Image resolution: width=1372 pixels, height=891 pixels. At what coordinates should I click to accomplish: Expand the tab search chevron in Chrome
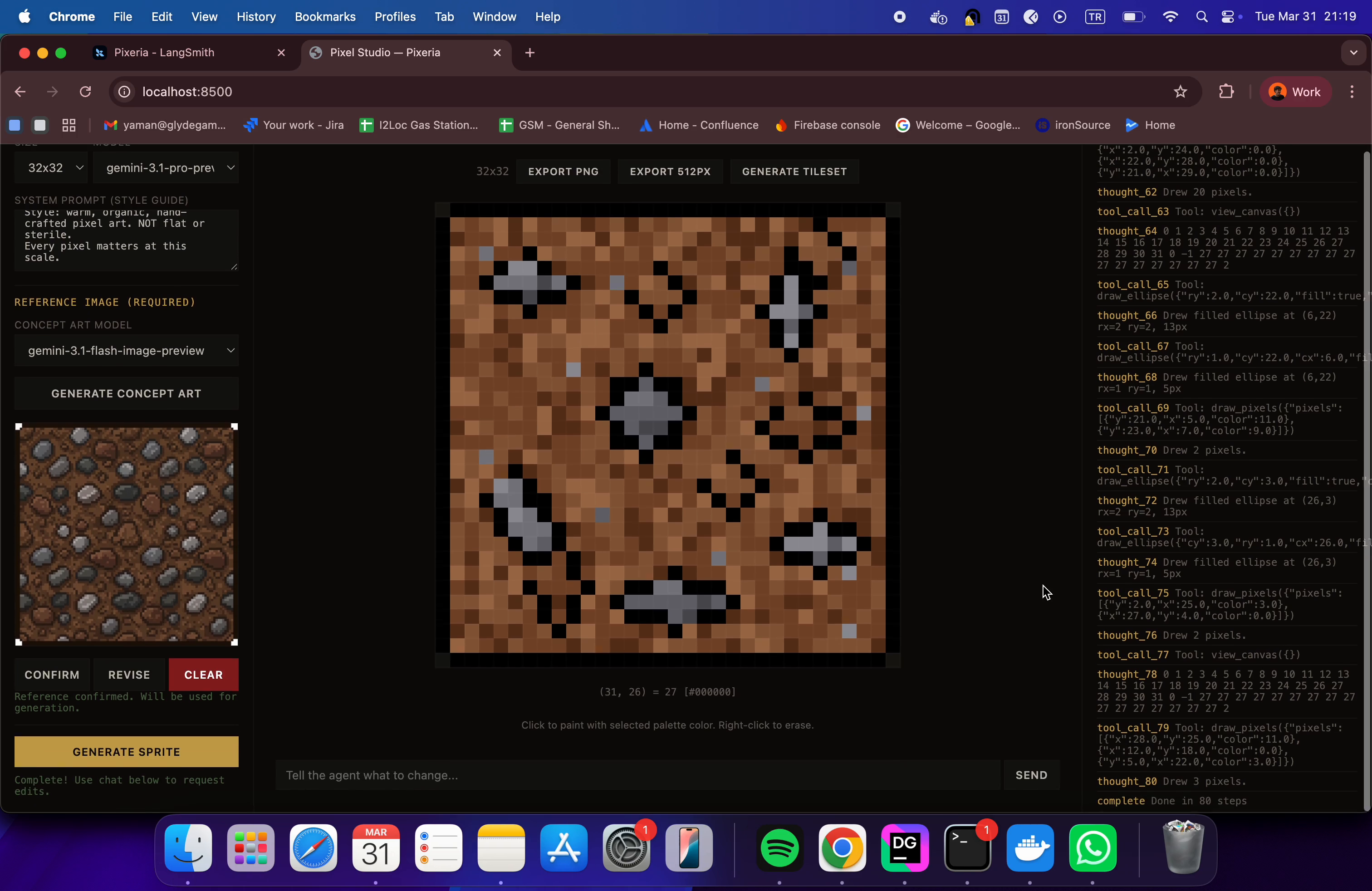pyautogui.click(x=1353, y=53)
